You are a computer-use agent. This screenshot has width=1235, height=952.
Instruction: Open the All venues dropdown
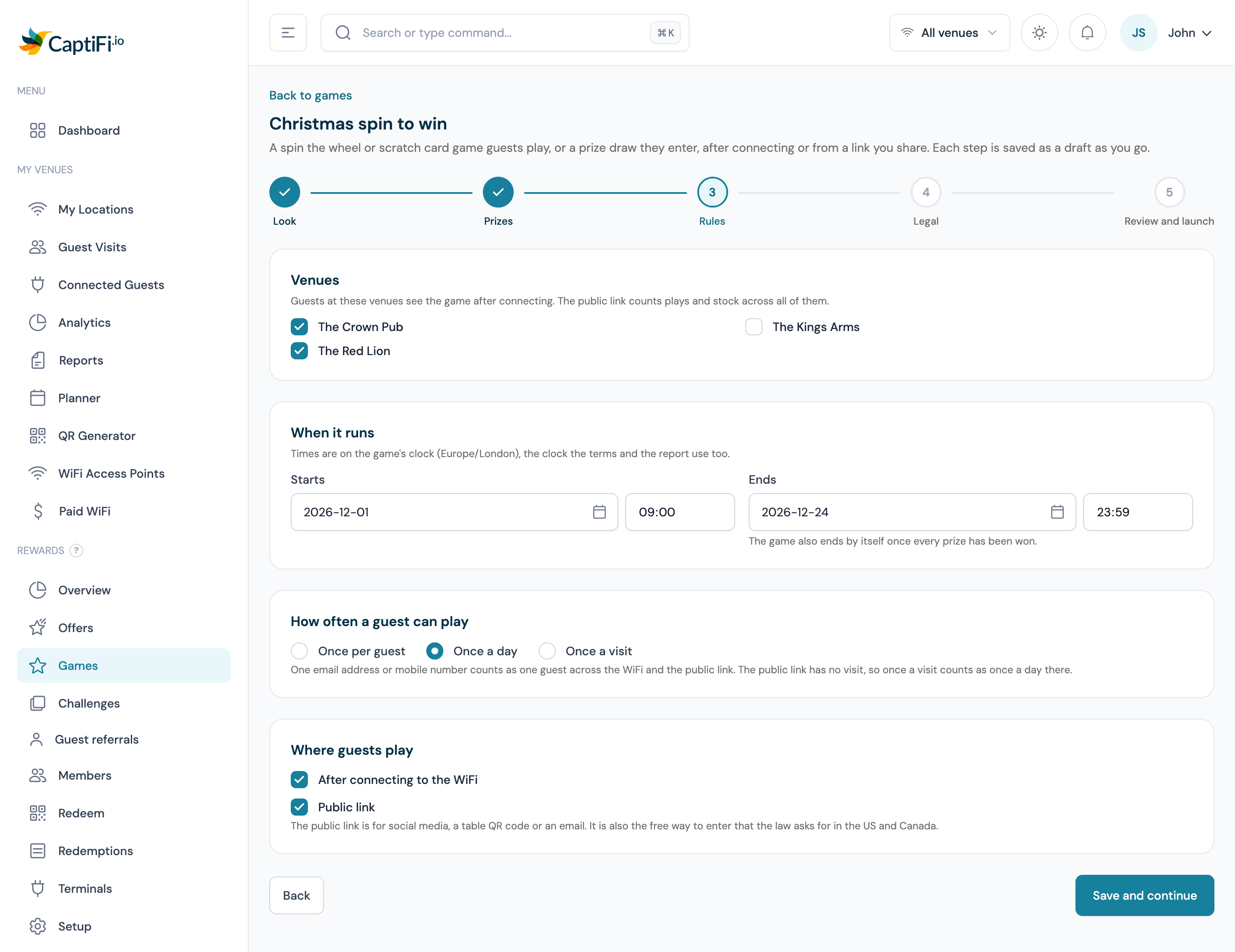pos(949,33)
